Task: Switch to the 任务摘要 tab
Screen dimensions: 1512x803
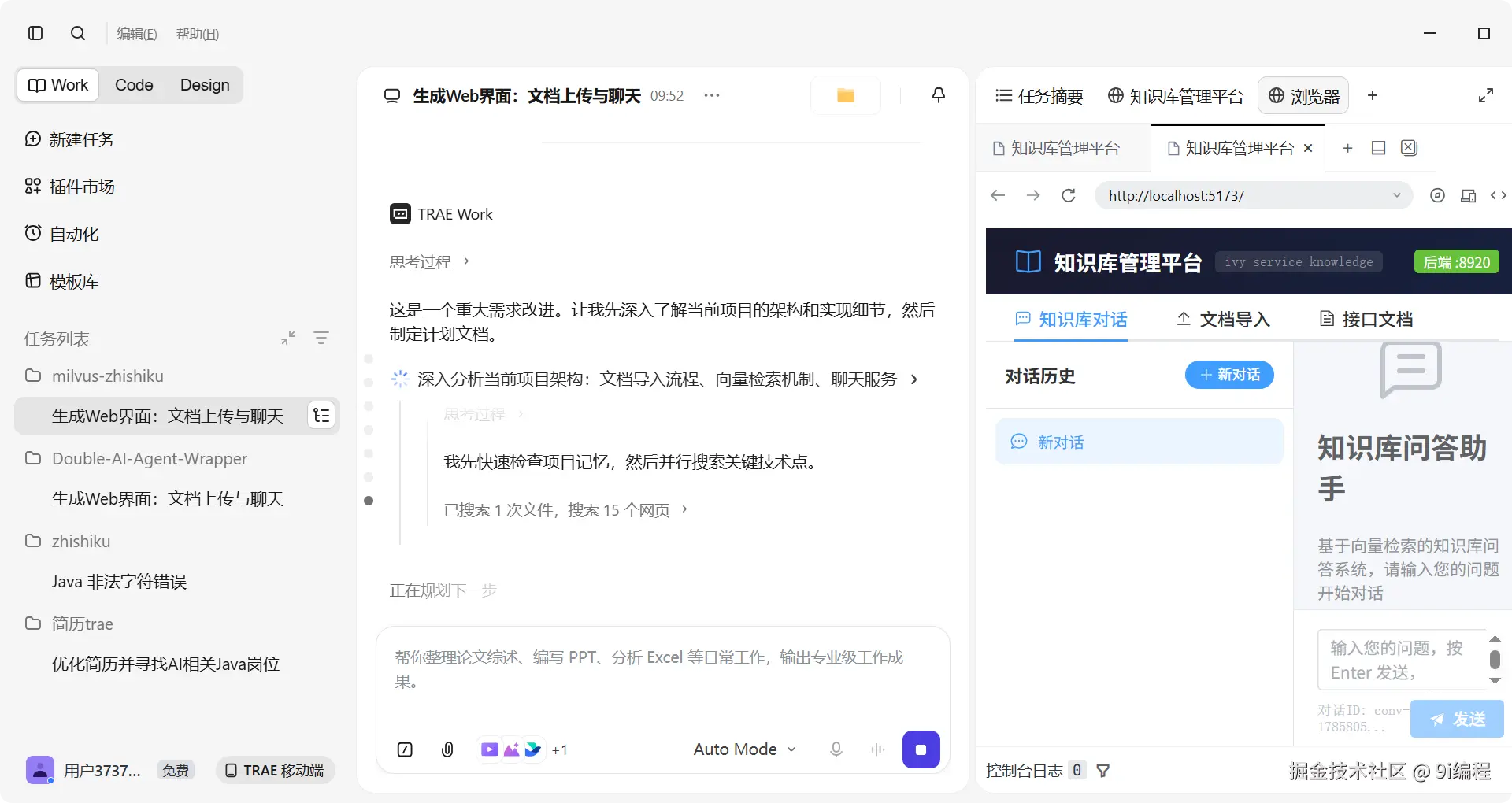Action: point(1039,96)
